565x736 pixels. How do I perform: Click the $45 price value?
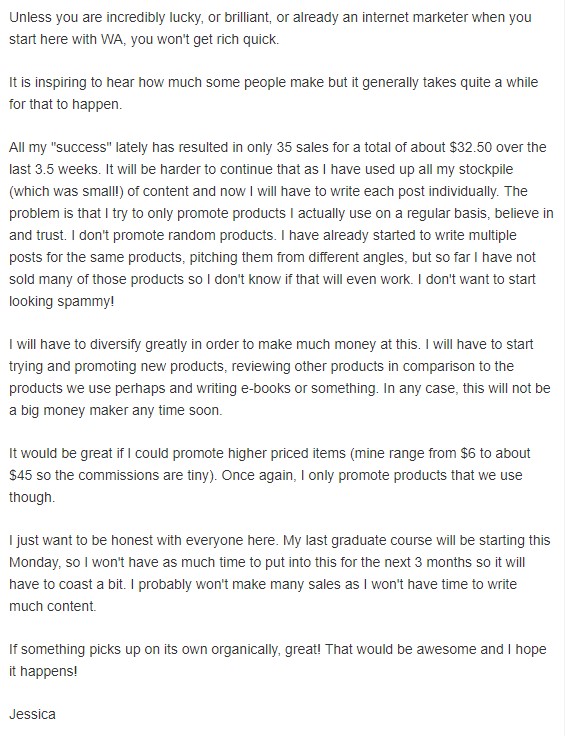pyautogui.click(x=21, y=475)
